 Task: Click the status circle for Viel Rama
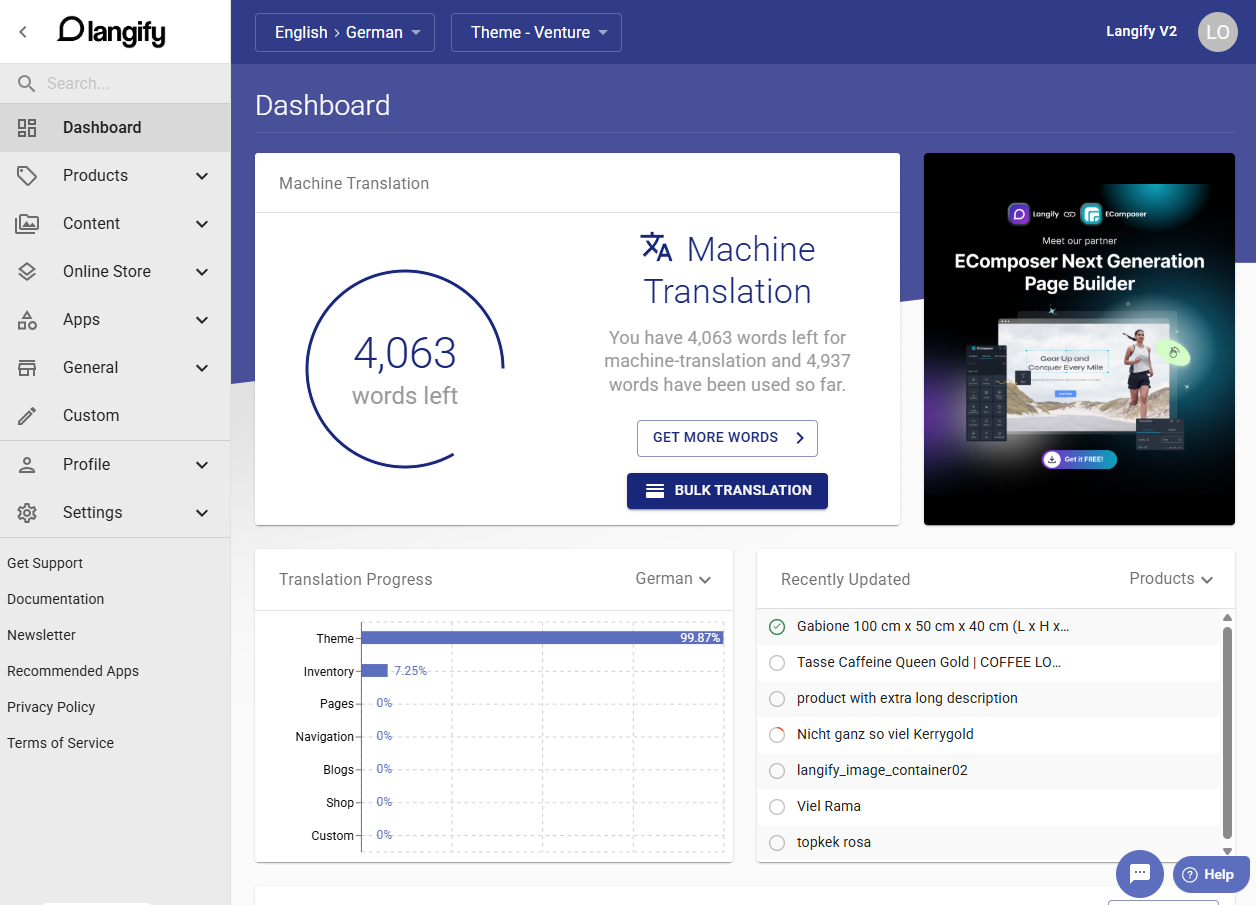coord(777,807)
